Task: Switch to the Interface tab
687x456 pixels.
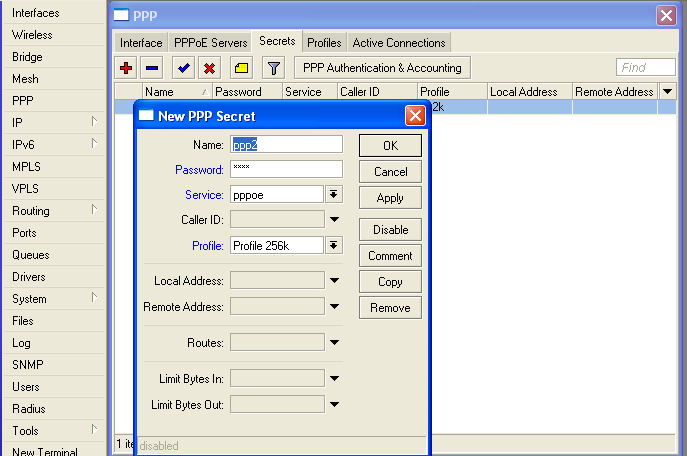Action: click(x=141, y=42)
